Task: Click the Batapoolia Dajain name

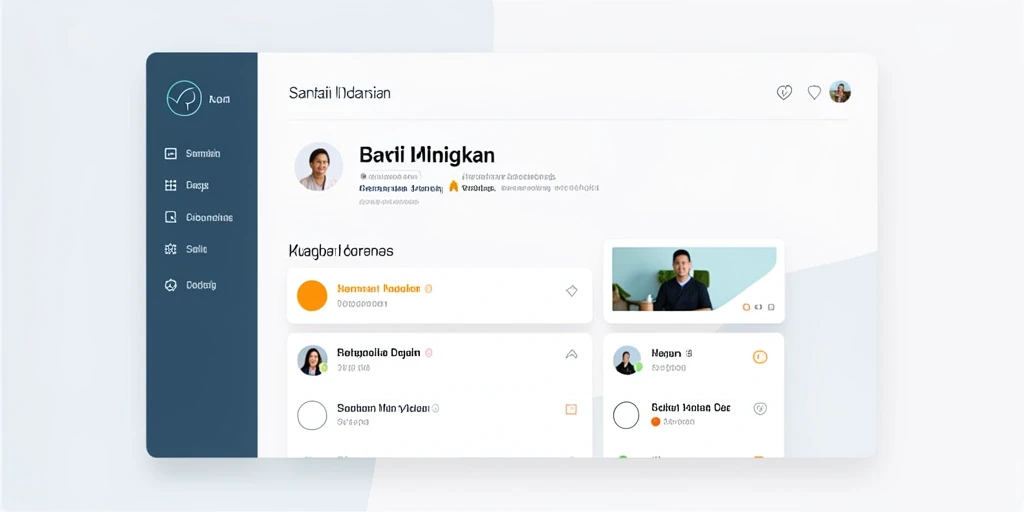Action: click(x=379, y=353)
